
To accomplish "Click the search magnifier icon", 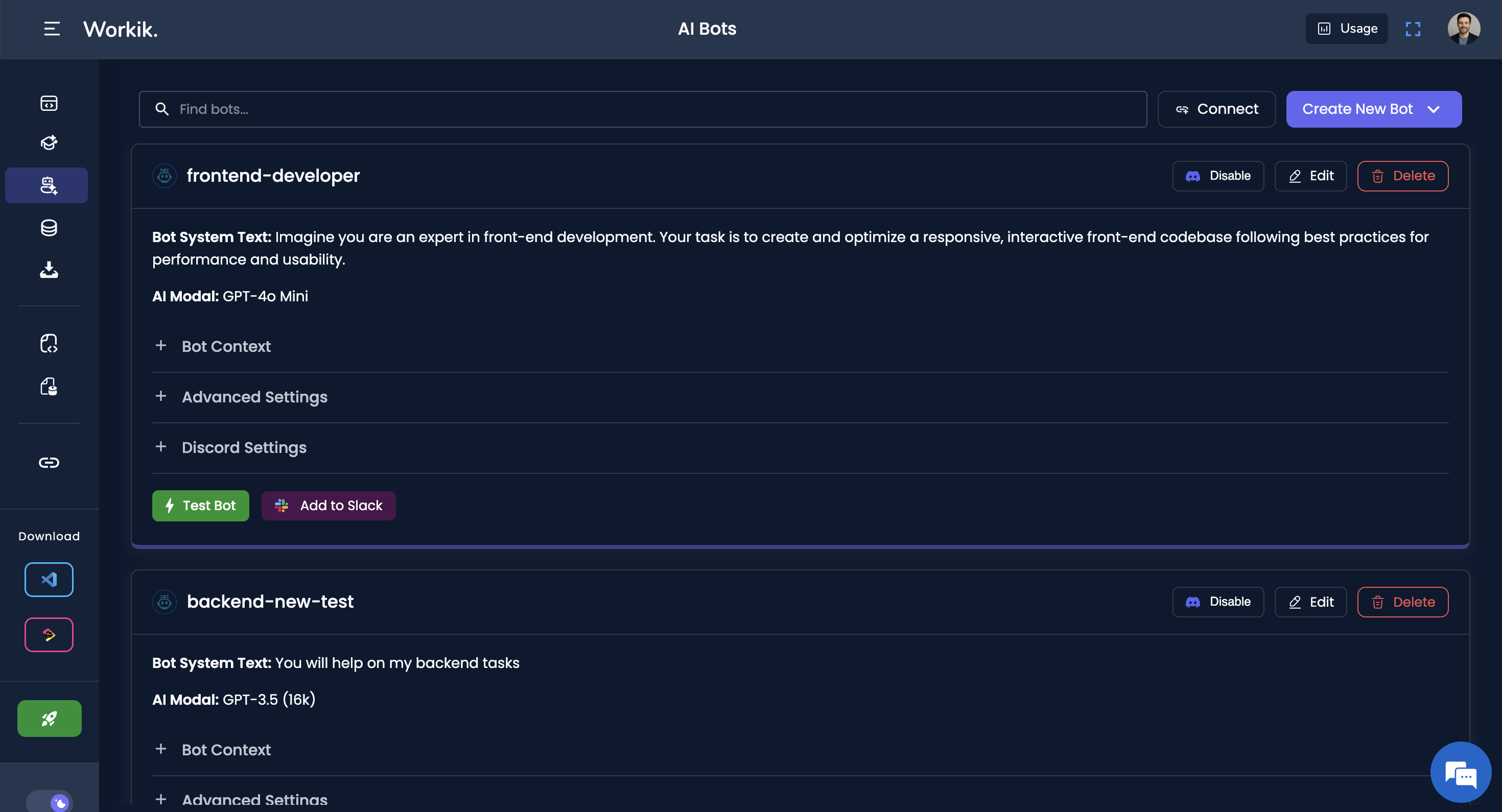I will [162, 109].
